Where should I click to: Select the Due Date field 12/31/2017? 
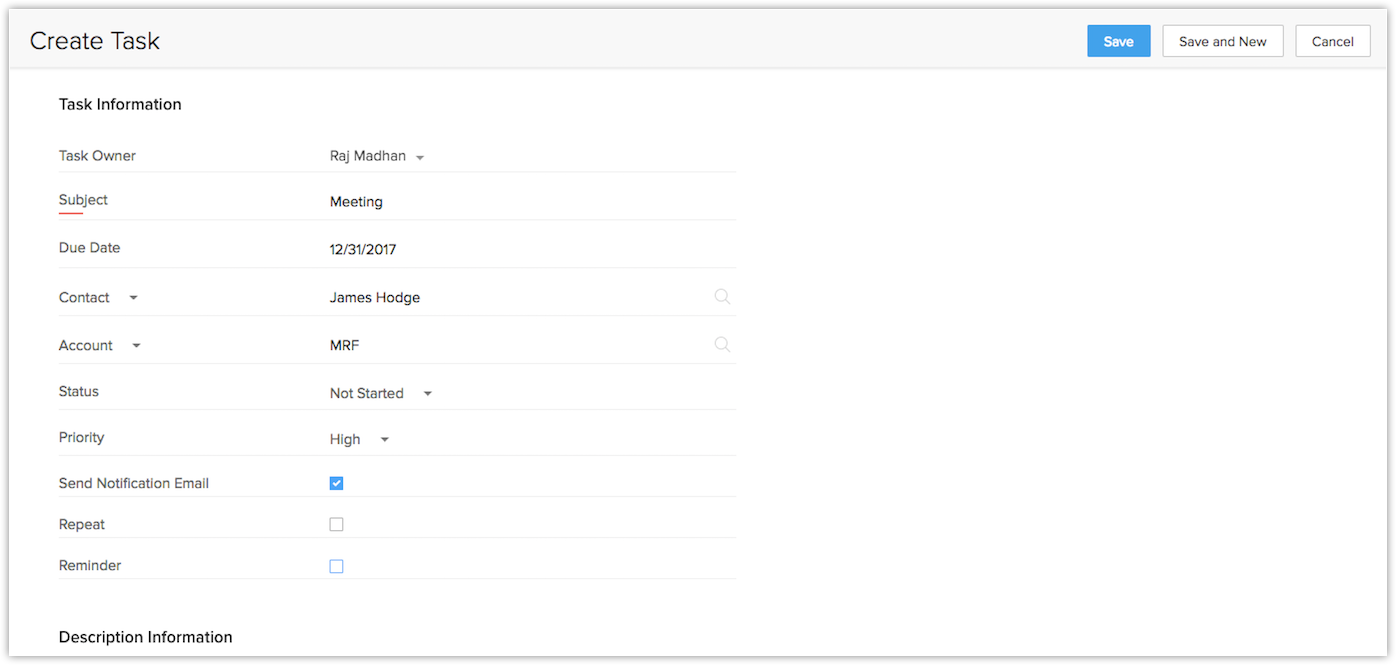click(x=500, y=250)
